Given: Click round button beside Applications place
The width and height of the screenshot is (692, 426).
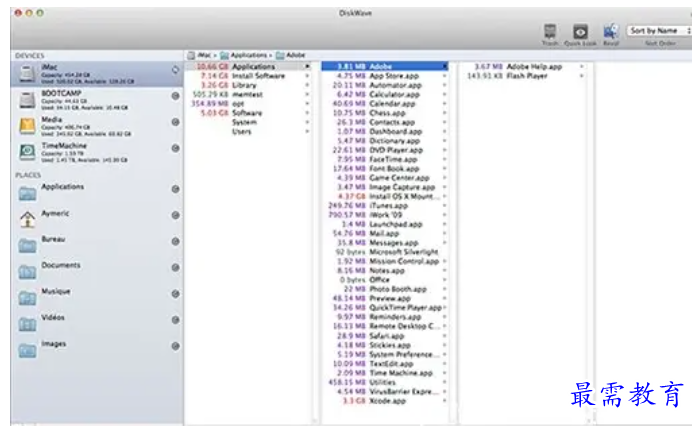Looking at the screenshot, I should [x=175, y=189].
